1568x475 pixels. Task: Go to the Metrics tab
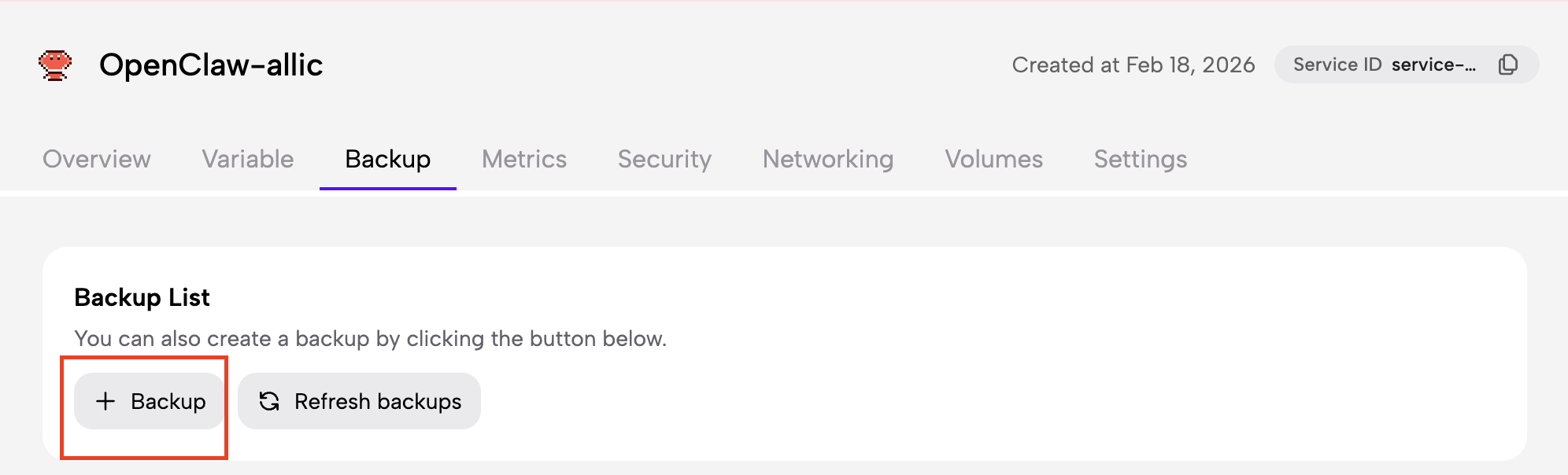[x=523, y=159]
